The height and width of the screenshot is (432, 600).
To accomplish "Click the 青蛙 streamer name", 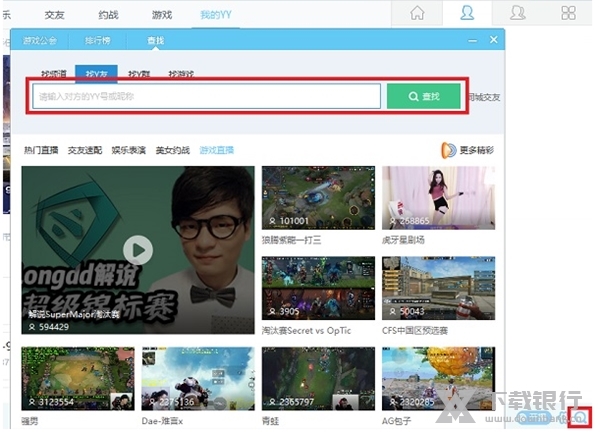I will click(271, 421).
